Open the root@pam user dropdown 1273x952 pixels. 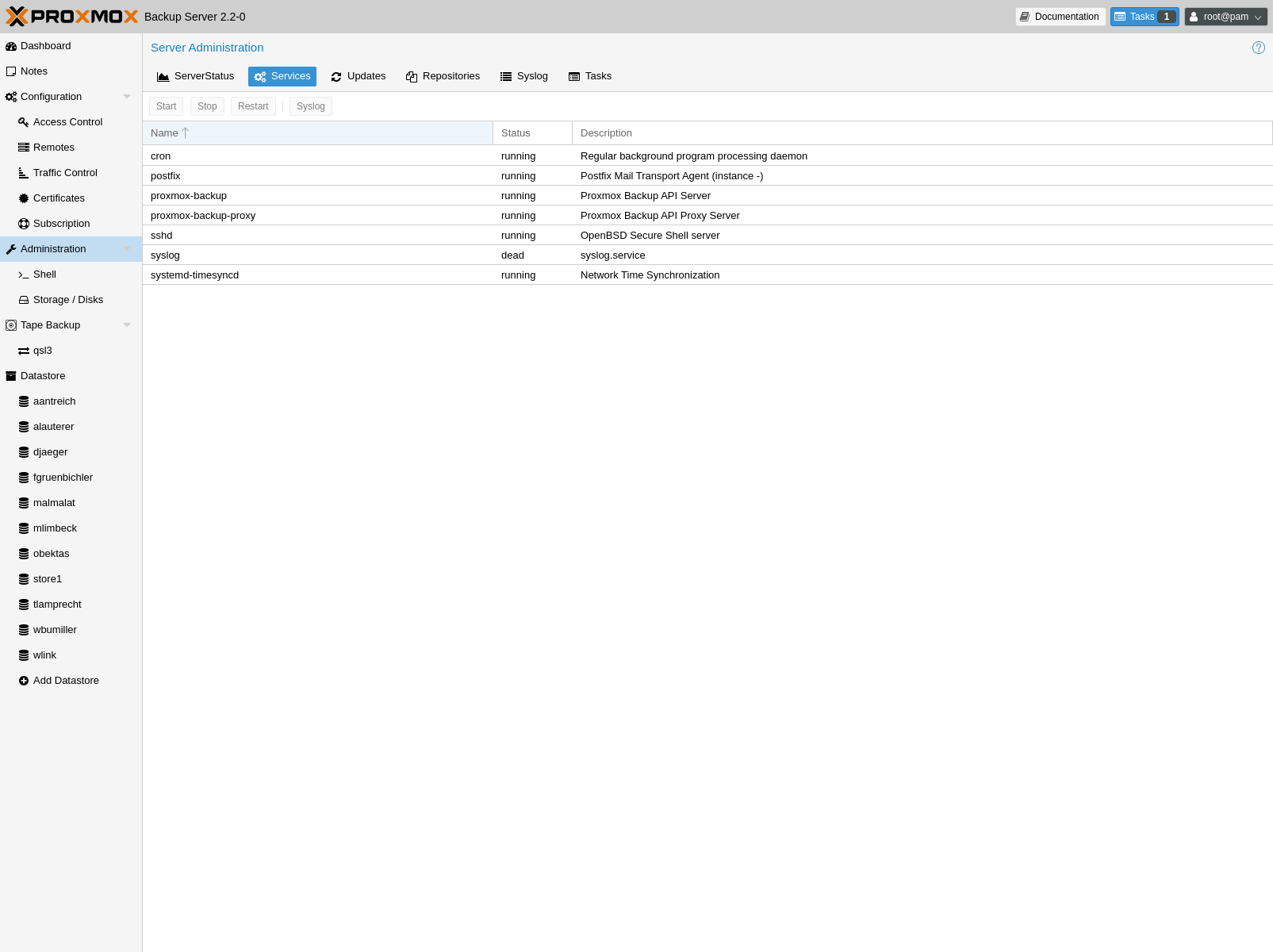click(x=1225, y=17)
